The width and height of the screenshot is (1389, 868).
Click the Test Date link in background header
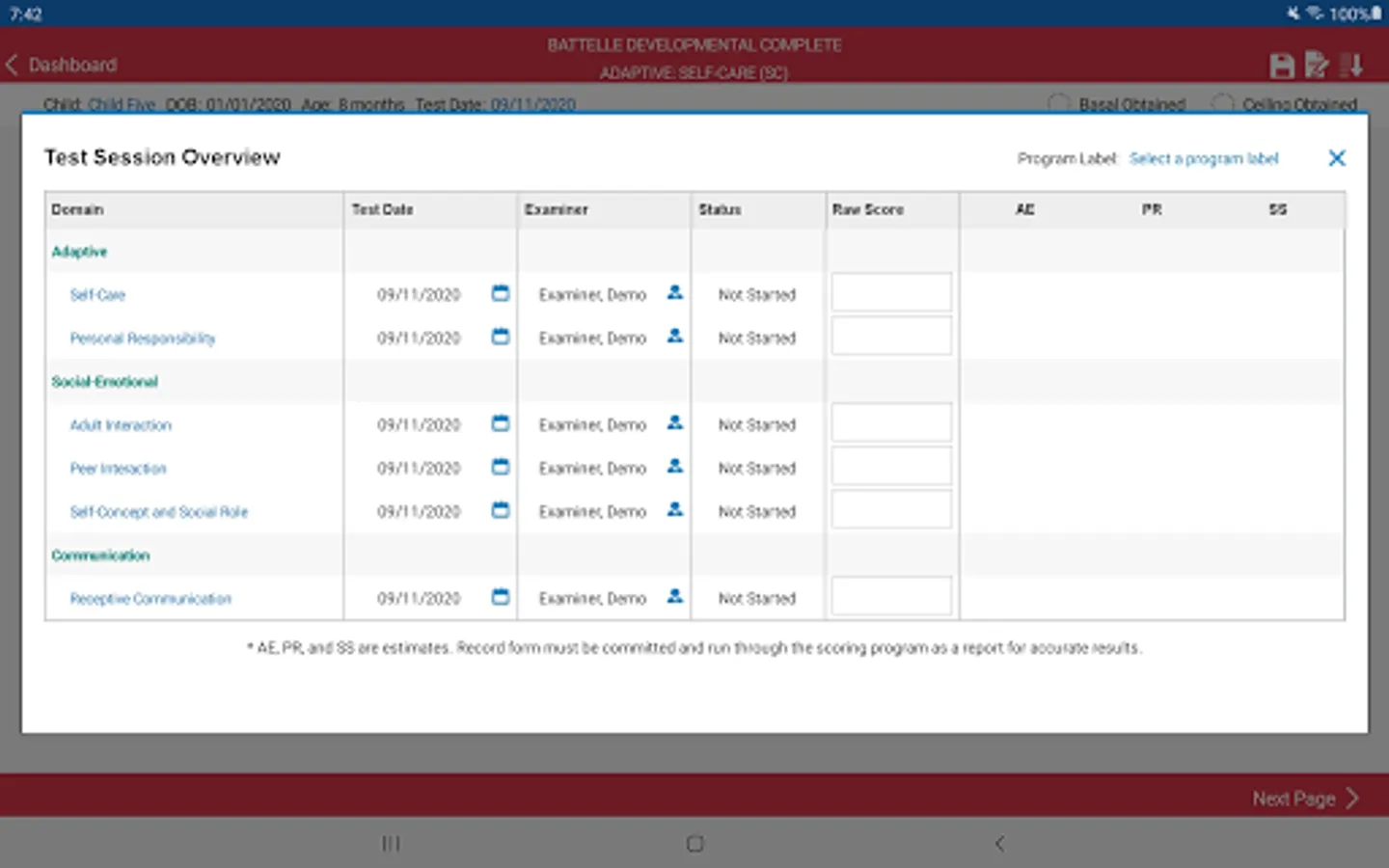pos(533,104)
